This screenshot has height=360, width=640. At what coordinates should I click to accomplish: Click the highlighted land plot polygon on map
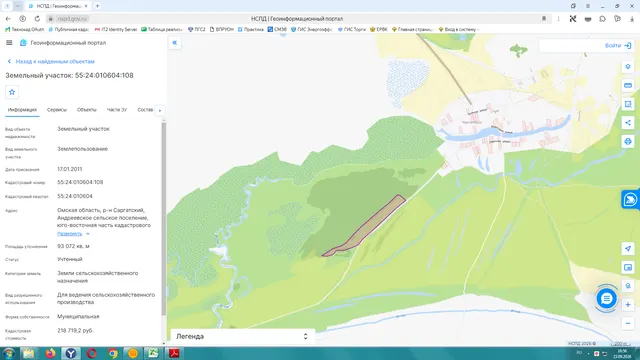click(x=368, y=226)
